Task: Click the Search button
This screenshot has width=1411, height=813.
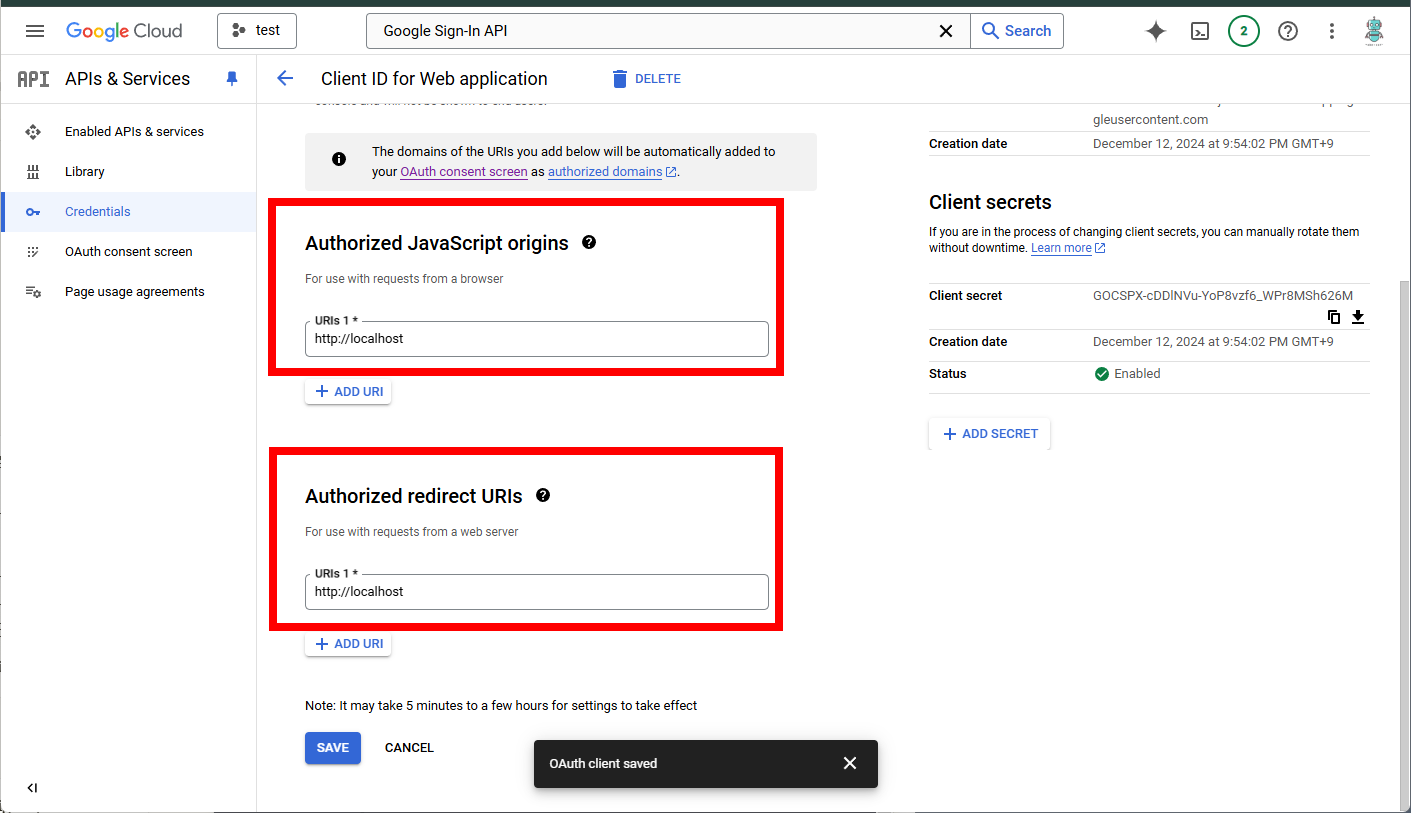Action: point(1016,31)
